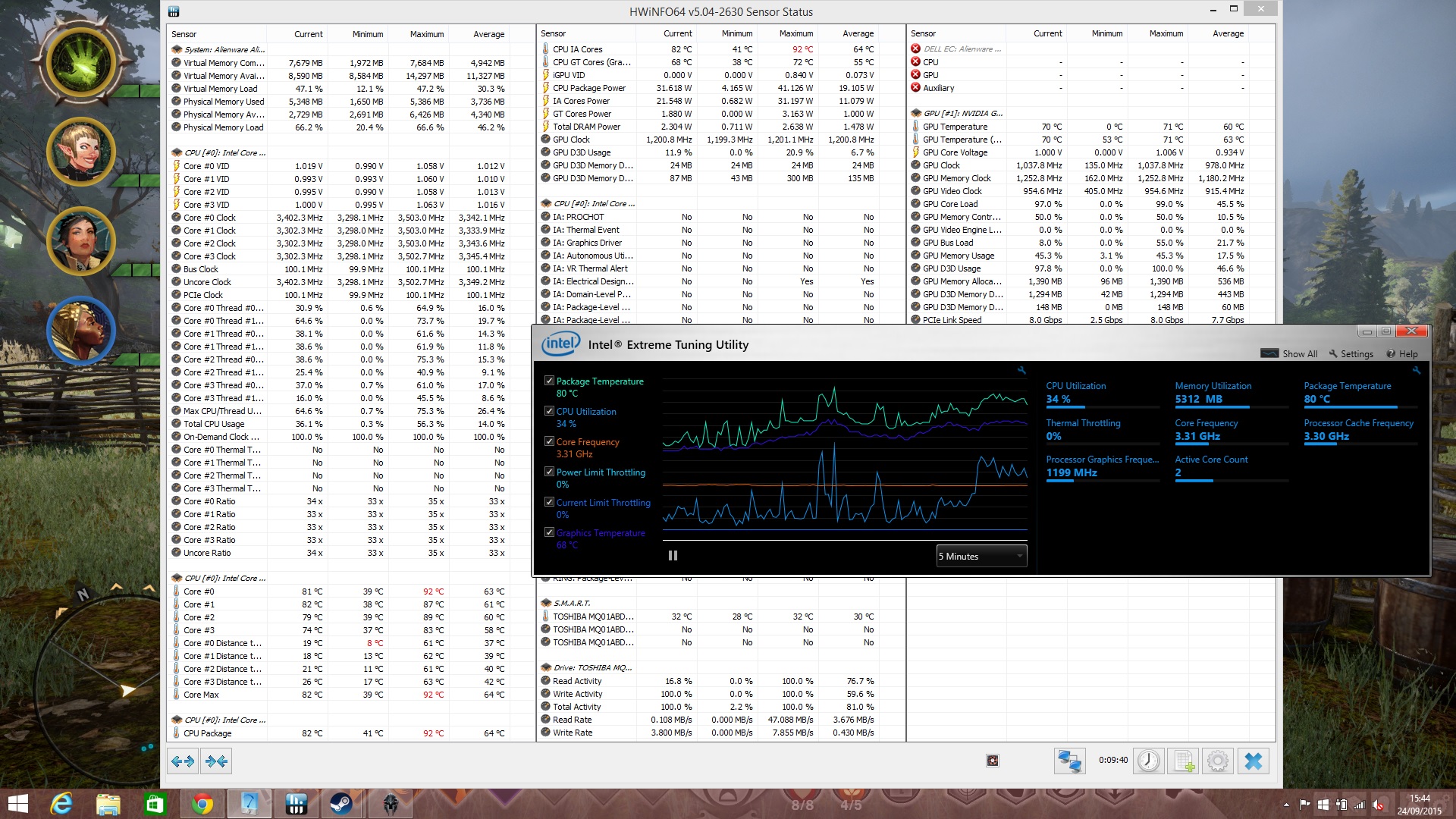Open the 5 Minutes time range dropdown
Viewport: 1456px width, 819px height.
[981, 556]
